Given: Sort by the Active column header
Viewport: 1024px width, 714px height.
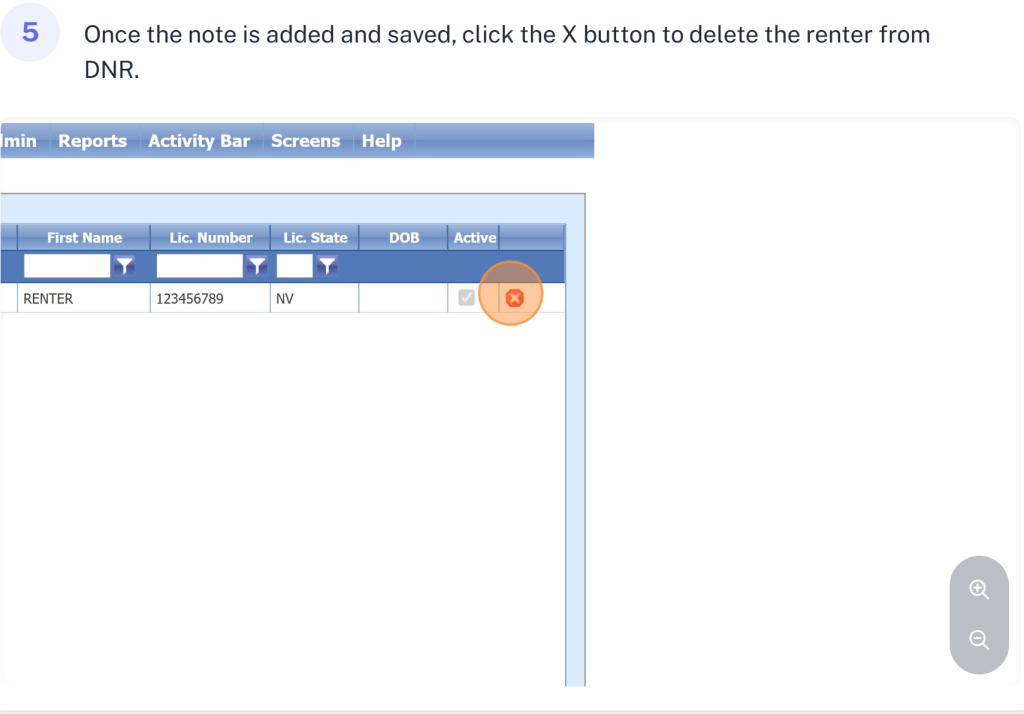Looking at the screenshot, I should (474, 238).
